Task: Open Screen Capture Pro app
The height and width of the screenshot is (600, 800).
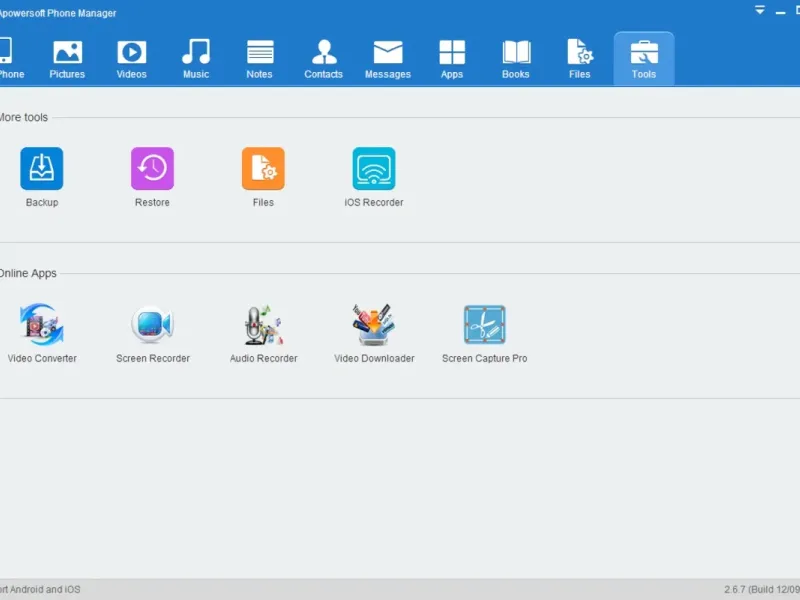Action: (x=485, y=333)
